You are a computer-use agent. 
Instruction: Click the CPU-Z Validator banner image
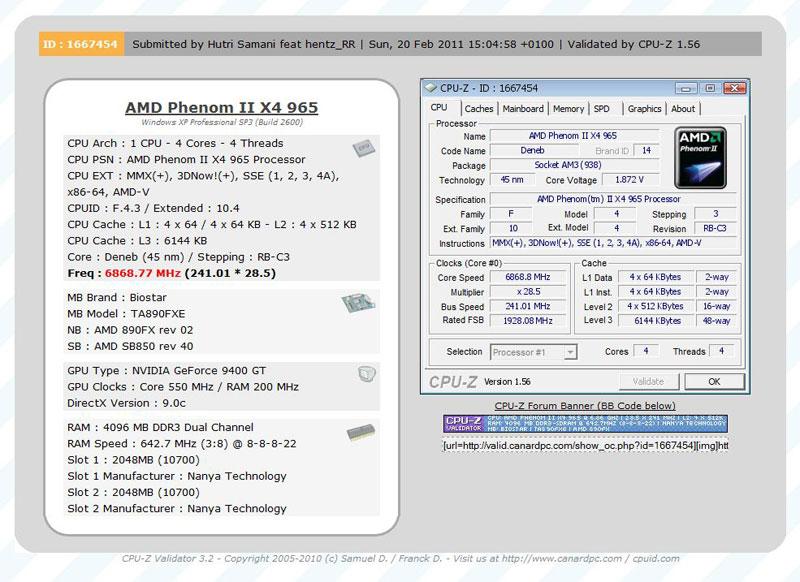(585, 424)
